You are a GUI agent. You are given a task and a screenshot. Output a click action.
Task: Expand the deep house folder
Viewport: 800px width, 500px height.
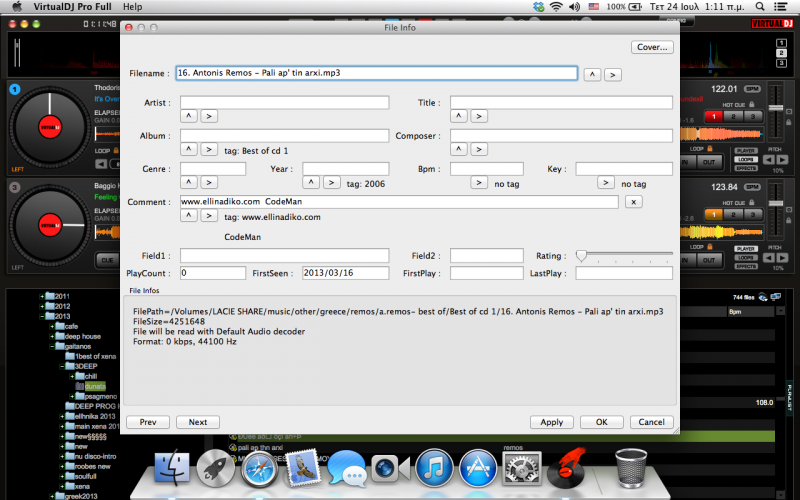[52, 336]
